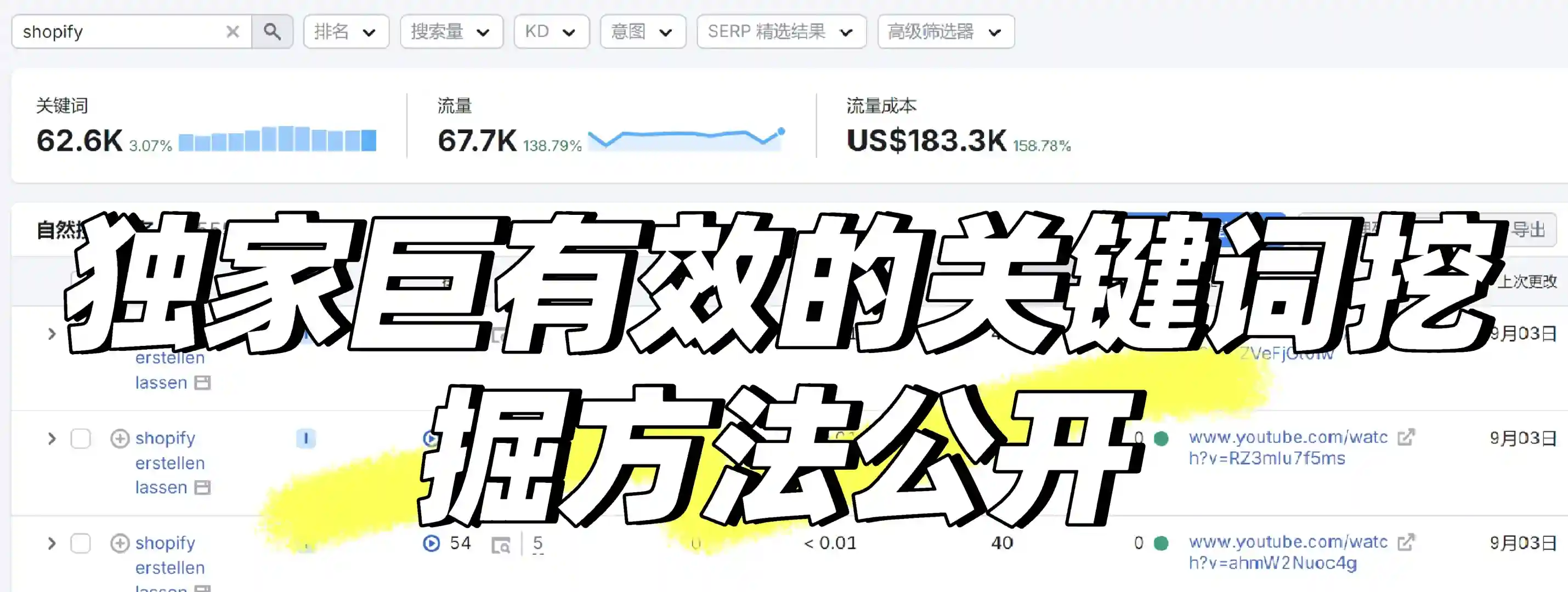This screenshot has height=592, width=1568.
Task: Clear the shopify search text
Action: (233, 32)
